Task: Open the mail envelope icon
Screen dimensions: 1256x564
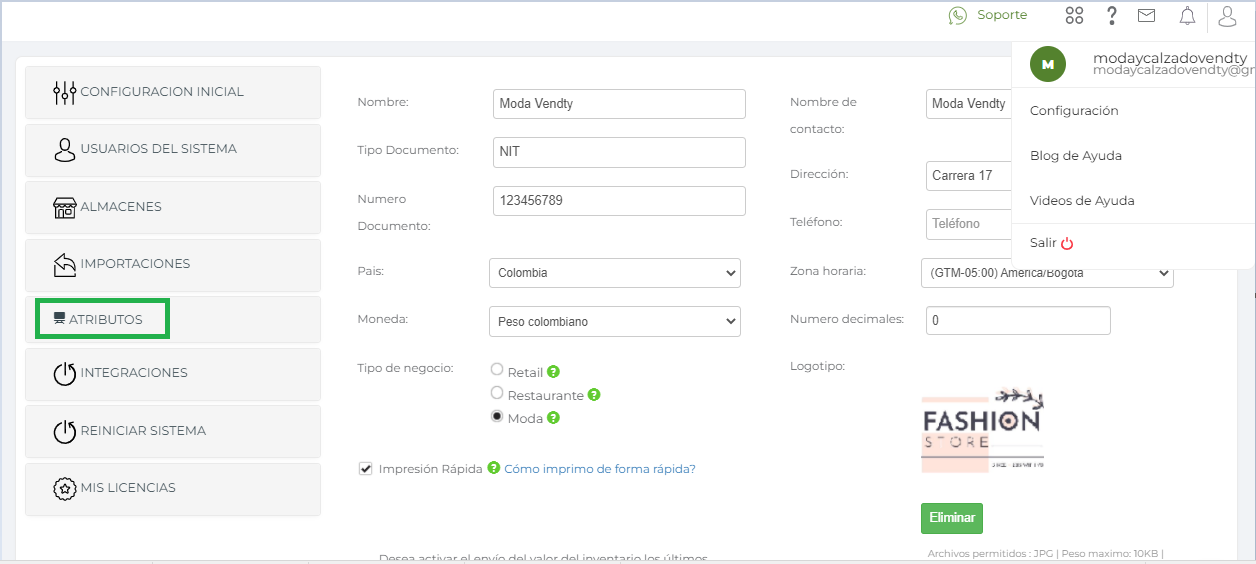Action: tap(1146, 15)
